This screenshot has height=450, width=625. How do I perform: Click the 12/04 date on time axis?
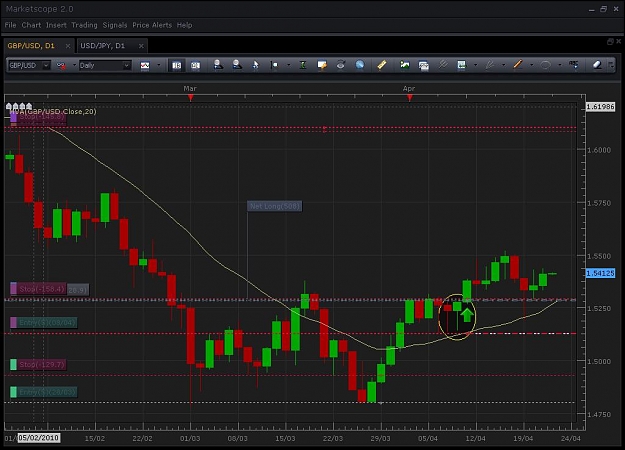476,438
